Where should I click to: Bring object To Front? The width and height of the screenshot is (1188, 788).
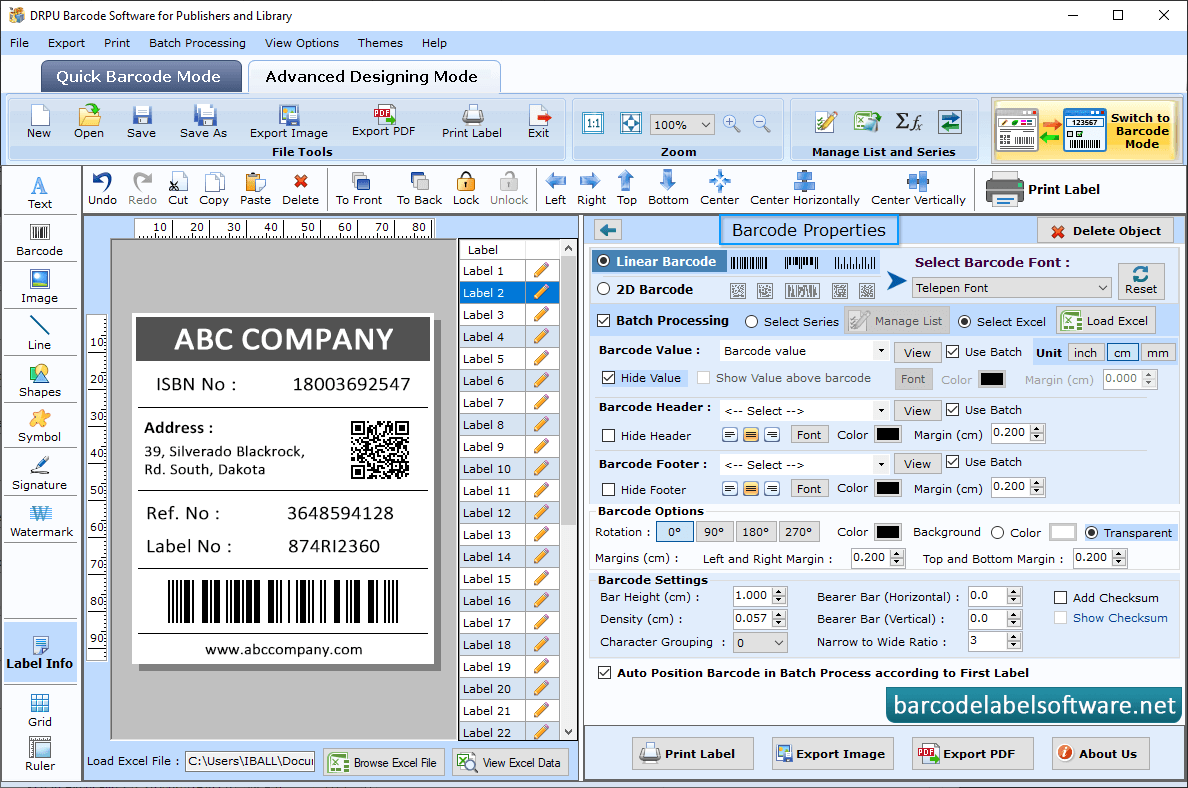(359, 189)
